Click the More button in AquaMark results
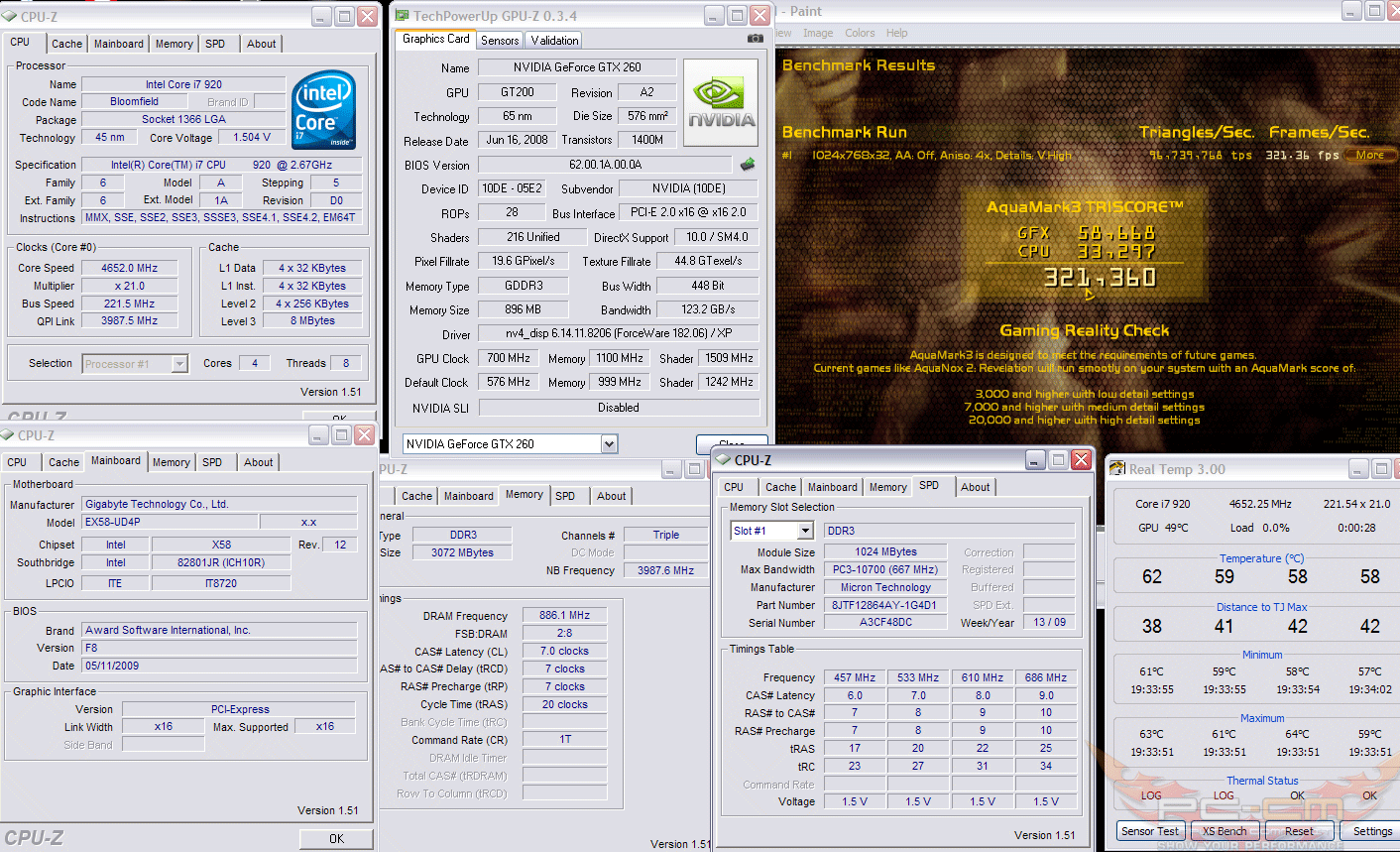This screenshot has height=852, width=1400. tap(1371, 155)
